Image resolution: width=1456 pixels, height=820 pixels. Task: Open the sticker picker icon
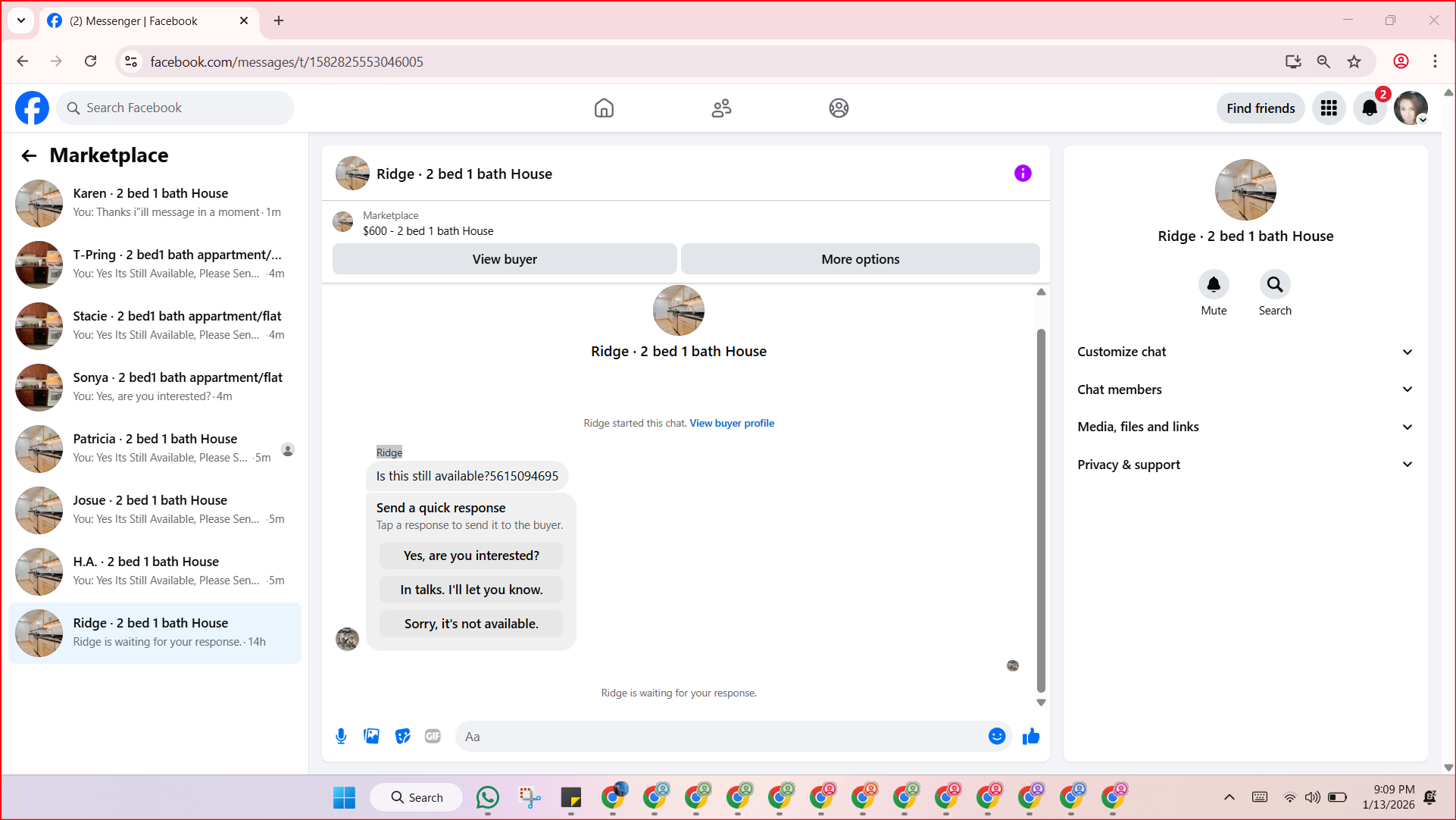pyautogui.click(x=402, y=736)
